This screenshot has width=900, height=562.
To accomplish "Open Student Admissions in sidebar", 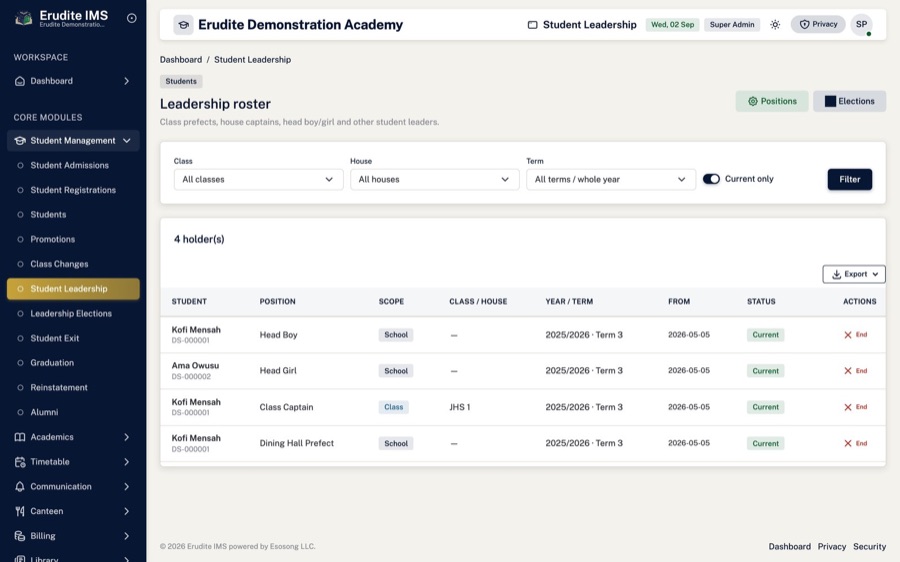I will [73, 165].
